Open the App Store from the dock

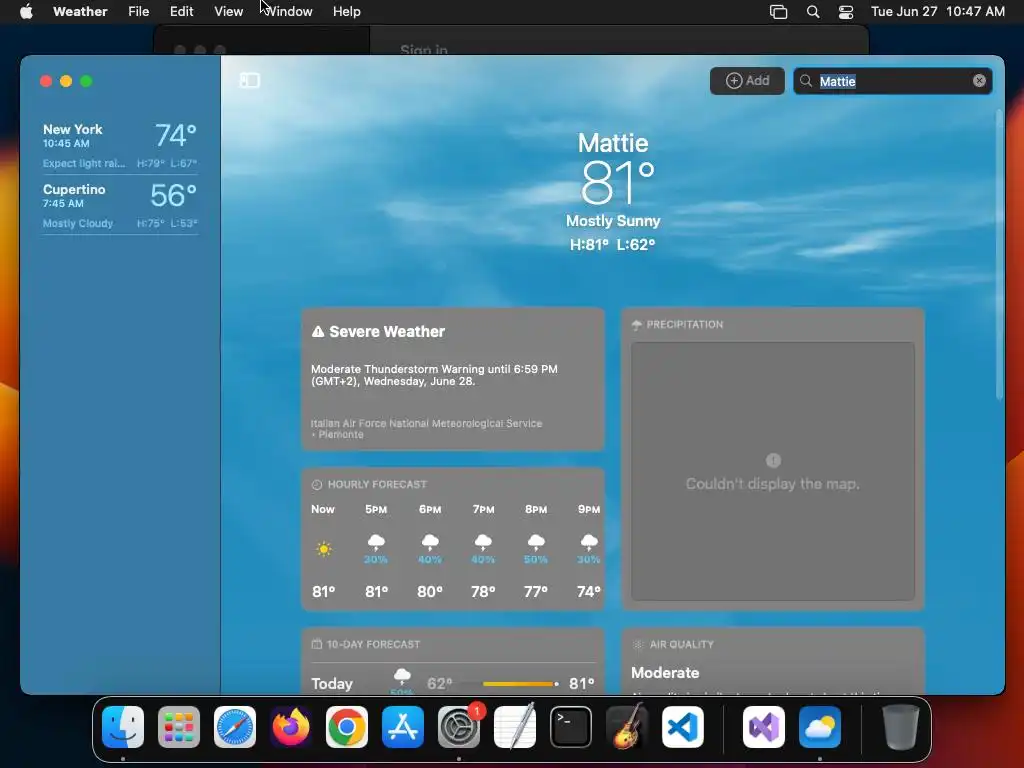(x=403, y=727)
